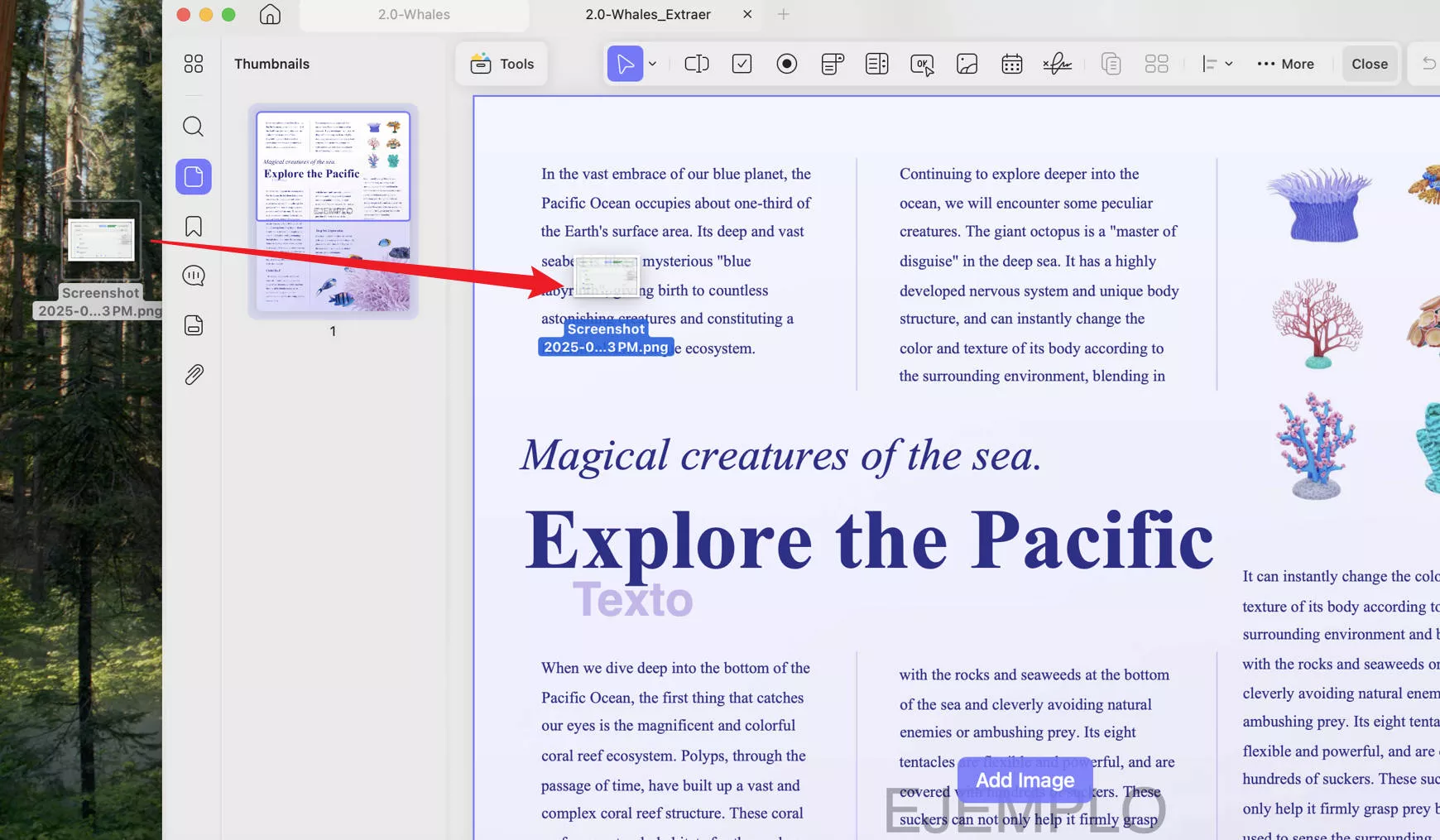Add a new tab with plus icon

coord(783,14)
